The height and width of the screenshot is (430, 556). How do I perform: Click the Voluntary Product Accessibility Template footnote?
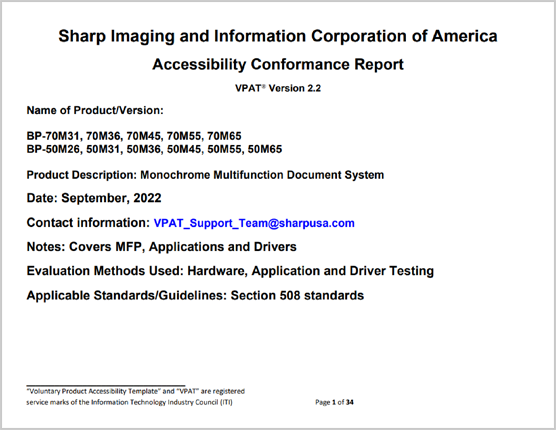pyautogui.click(x=135, y=391)
